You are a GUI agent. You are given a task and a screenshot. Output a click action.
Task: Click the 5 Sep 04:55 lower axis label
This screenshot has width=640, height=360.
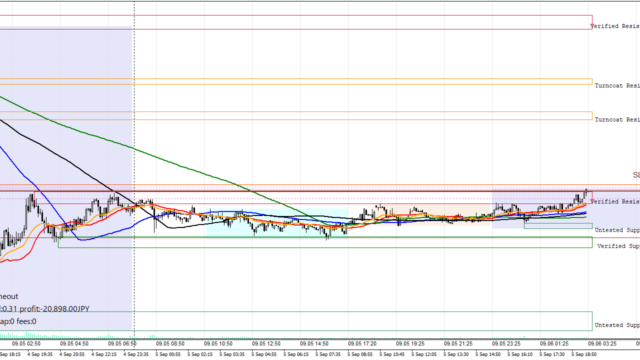click(264, 355)
